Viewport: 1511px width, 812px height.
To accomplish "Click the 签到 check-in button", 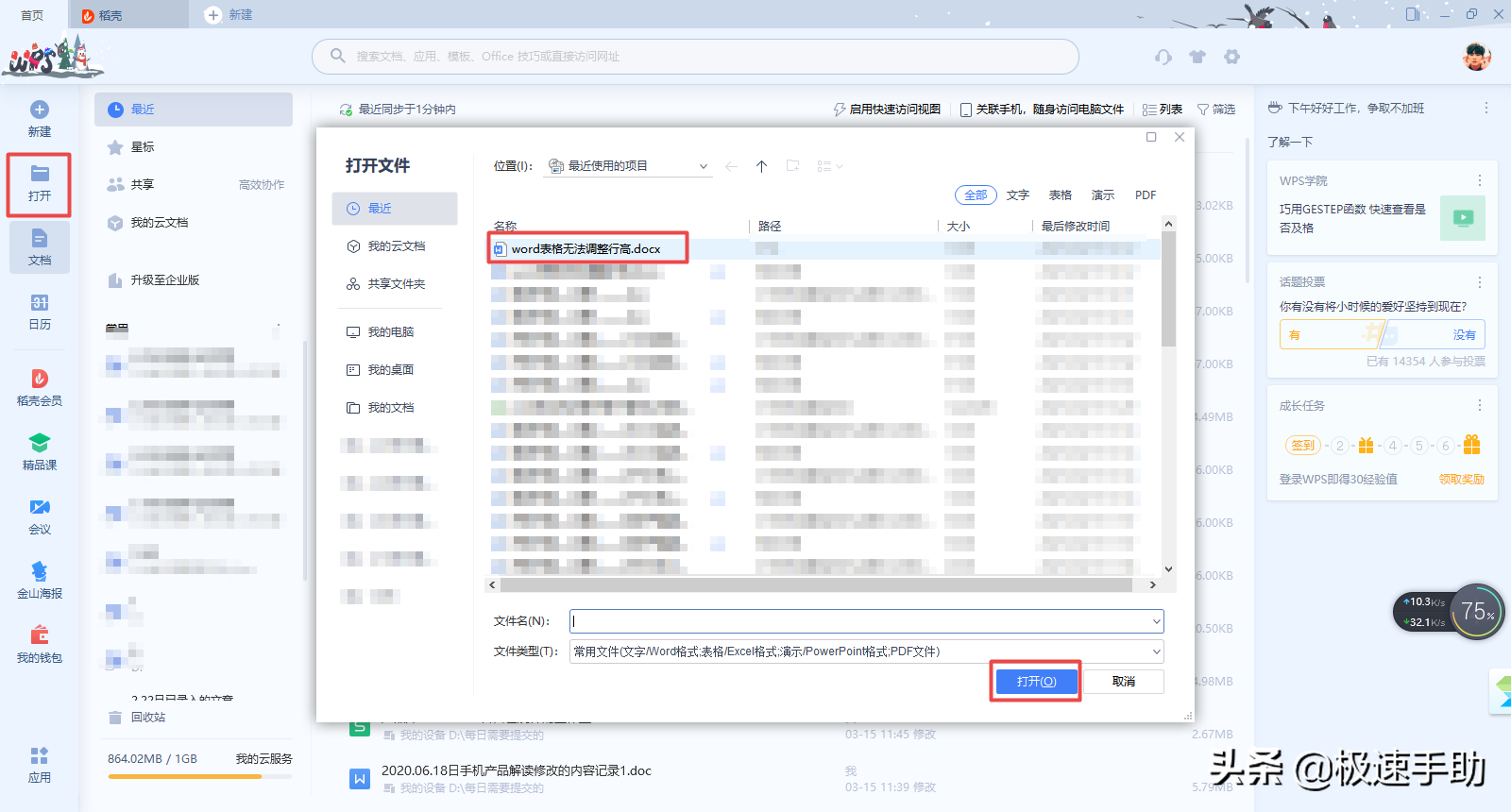I will click(x=1302, y=446).
